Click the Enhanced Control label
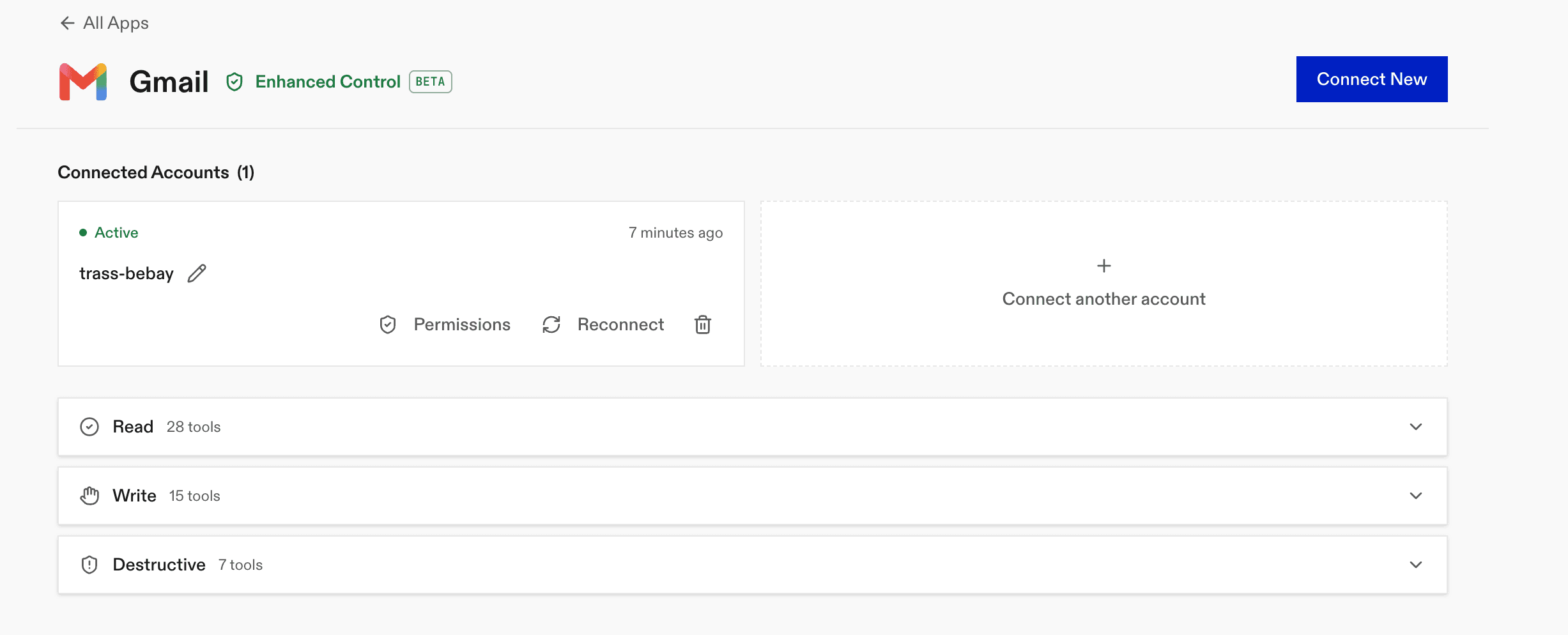The height and width of the screenshot is (635, 1568). tap(328, 82)
